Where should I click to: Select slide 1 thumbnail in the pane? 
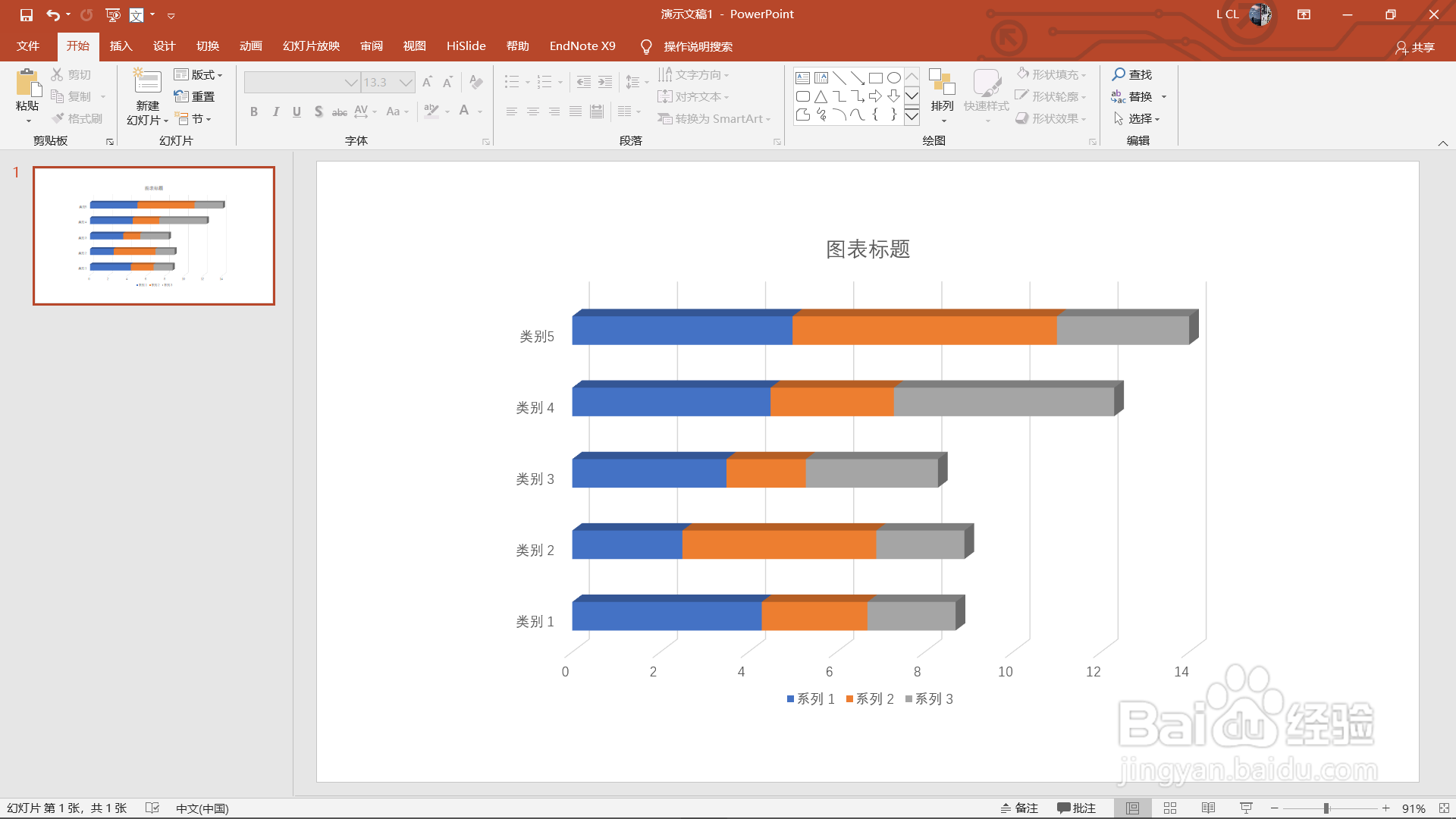154,235
